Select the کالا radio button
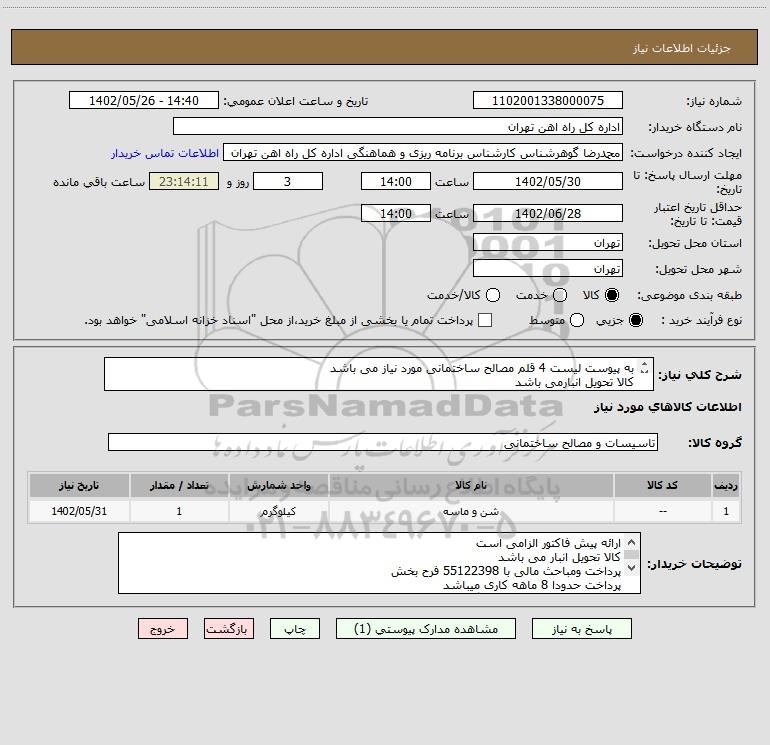Viewport: 770px width, 745px height. click(612, 295)
